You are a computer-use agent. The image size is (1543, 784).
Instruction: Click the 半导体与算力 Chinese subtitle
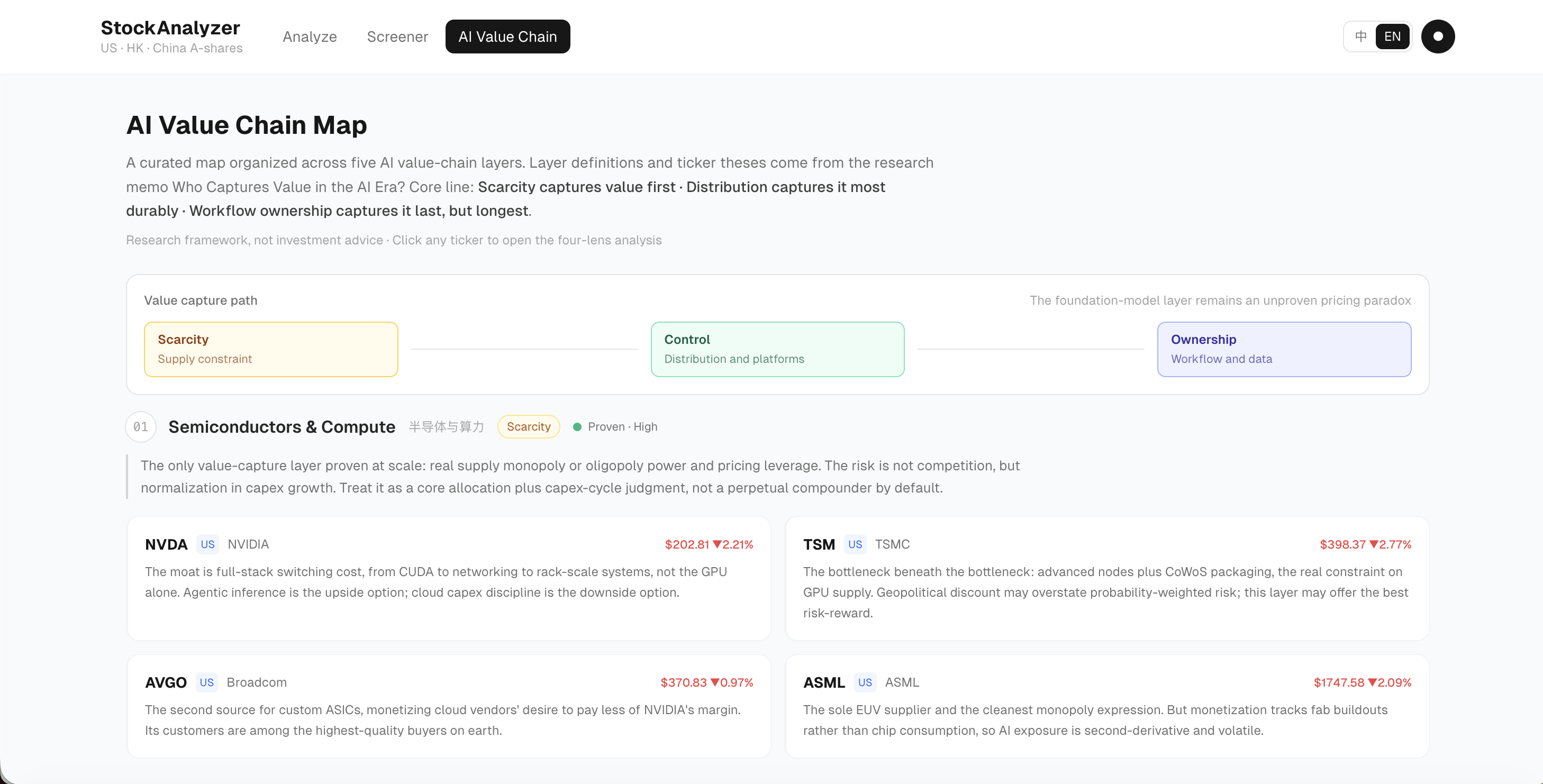(446, 427)
